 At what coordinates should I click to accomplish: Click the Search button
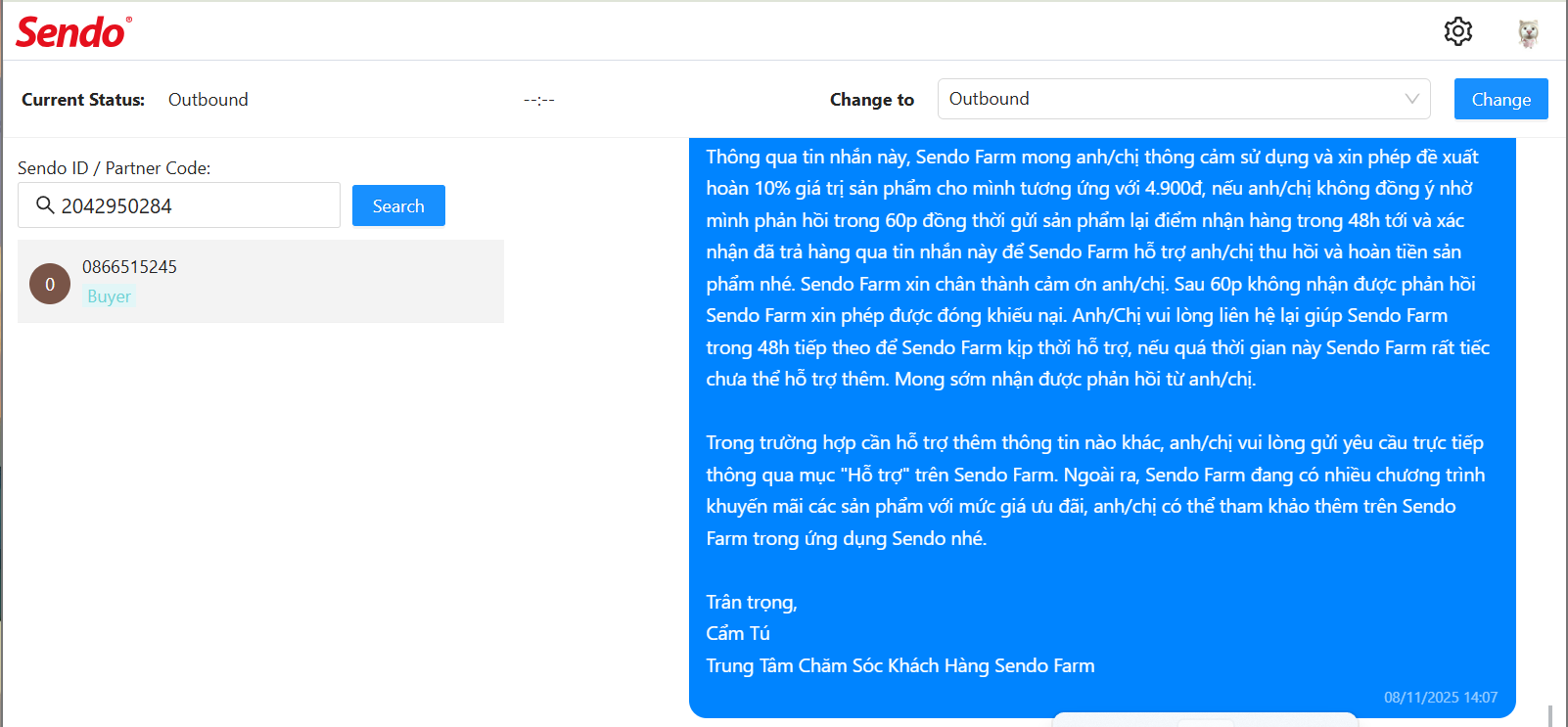pos(398,205)
